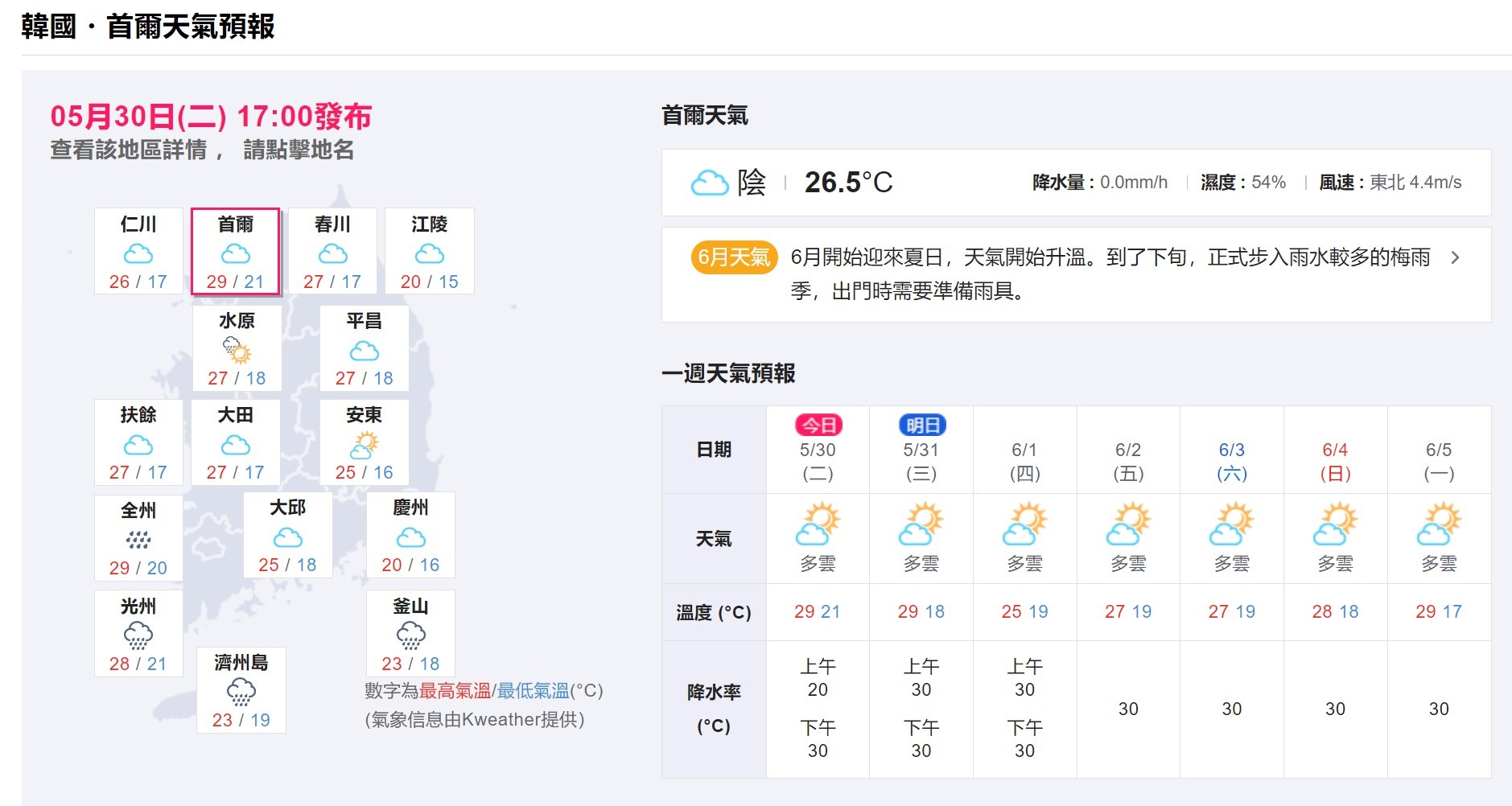
Task: Click the orange 6月天氣 badge
Action: [x=734, y=257]
